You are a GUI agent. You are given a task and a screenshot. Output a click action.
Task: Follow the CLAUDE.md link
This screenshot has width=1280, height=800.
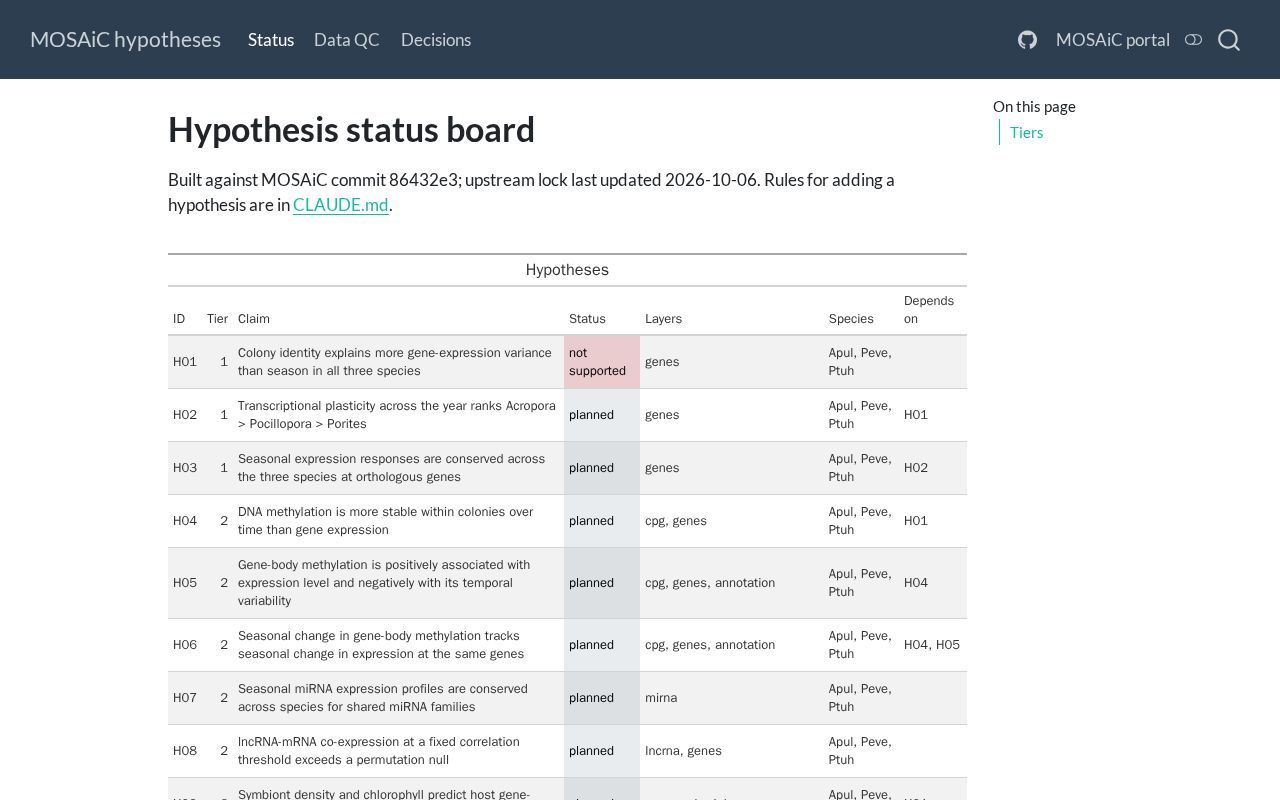coord(341,205)
